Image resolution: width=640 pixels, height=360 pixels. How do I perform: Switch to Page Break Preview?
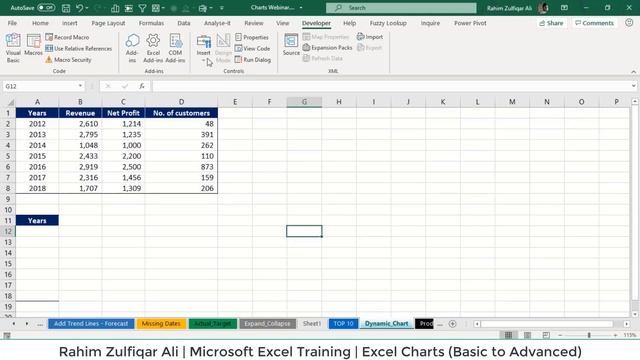(x=546, y=335)
